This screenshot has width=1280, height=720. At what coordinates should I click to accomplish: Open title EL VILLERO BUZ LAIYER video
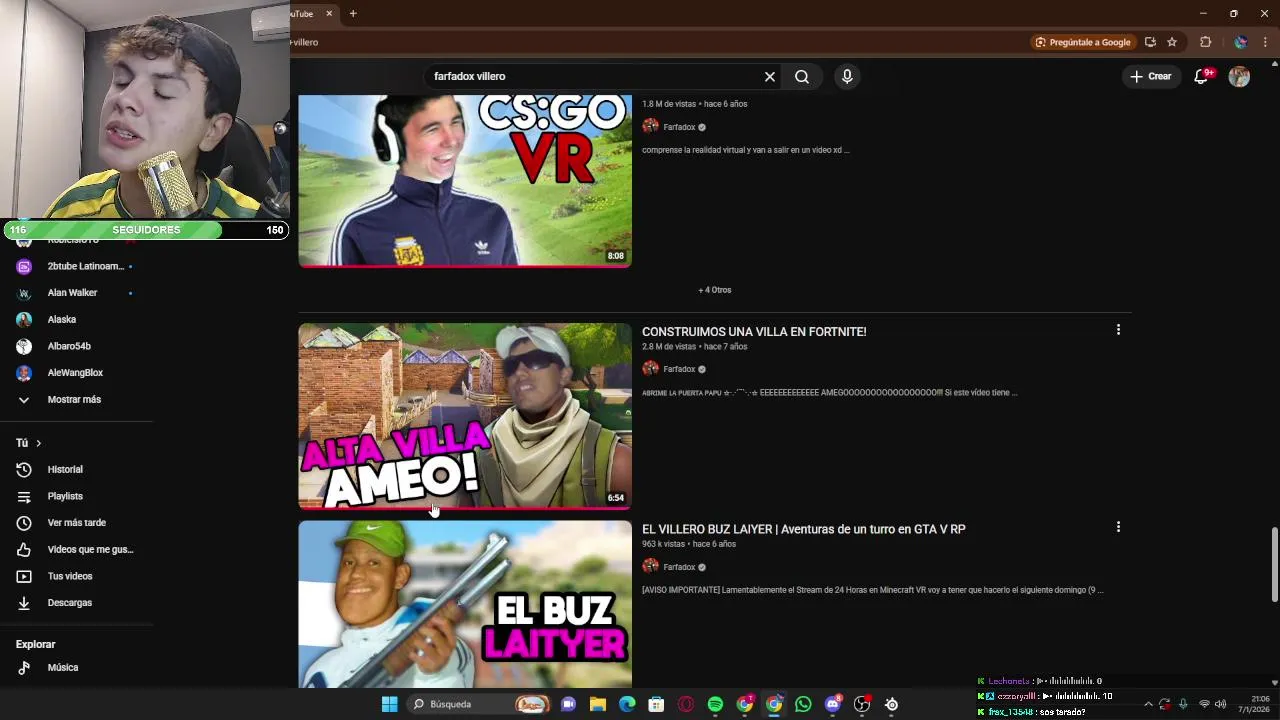pos(803,529)
